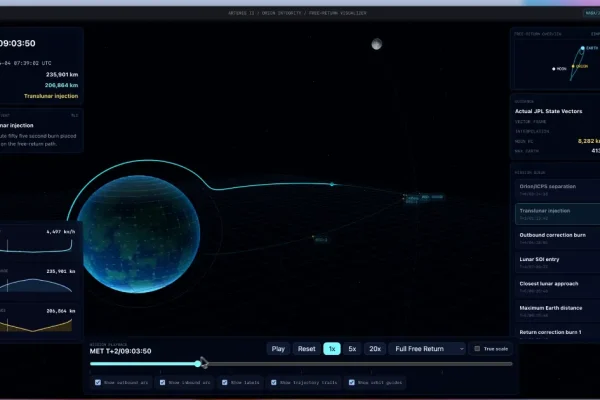
Task: Click the yellow Orion dot in the minimap
Action: [x=575, y=68]
